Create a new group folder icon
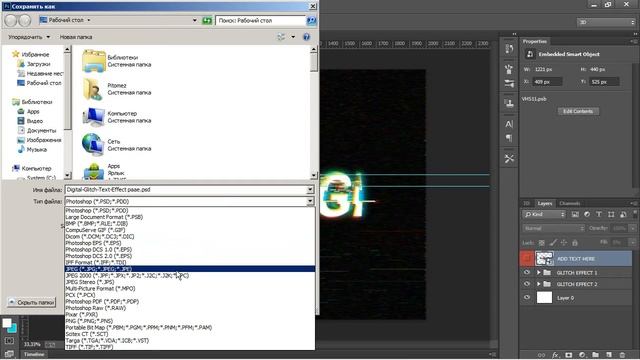640x360 pixels. point(596,355)
